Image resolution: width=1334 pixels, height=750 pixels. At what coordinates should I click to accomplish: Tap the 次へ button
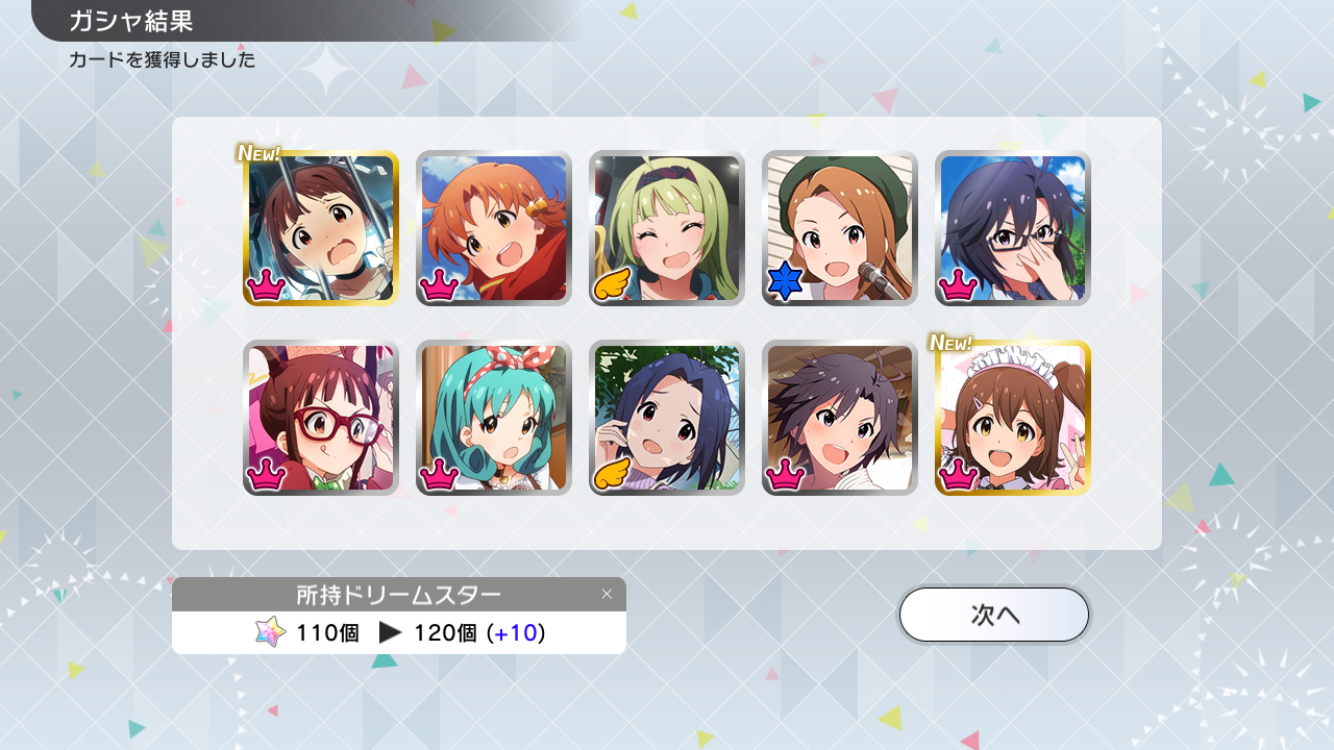(993, 615)
